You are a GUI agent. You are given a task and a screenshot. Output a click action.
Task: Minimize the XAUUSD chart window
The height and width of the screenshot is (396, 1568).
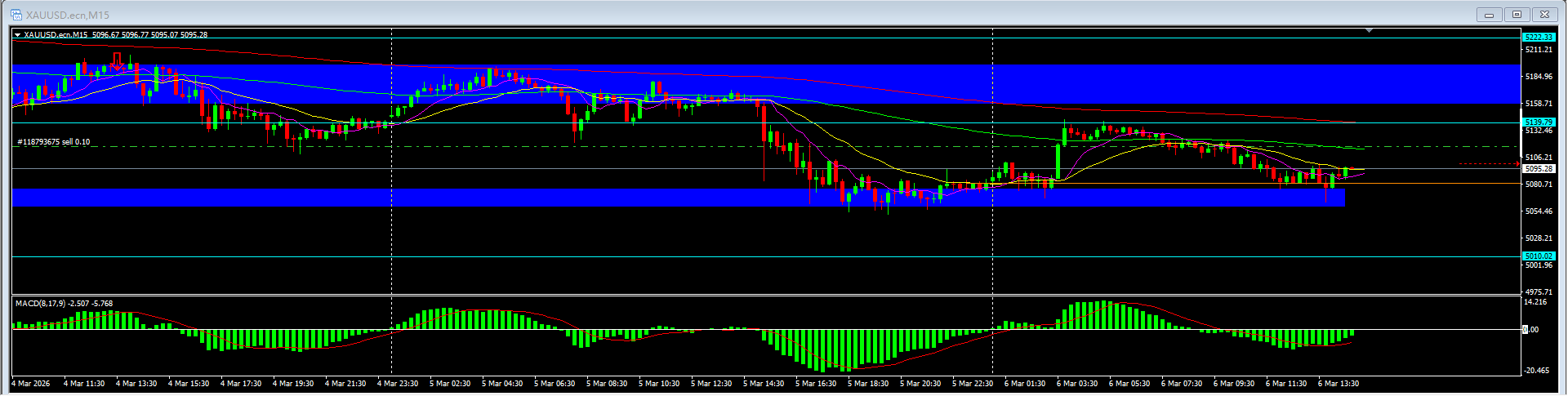(x=1489, y=15)
